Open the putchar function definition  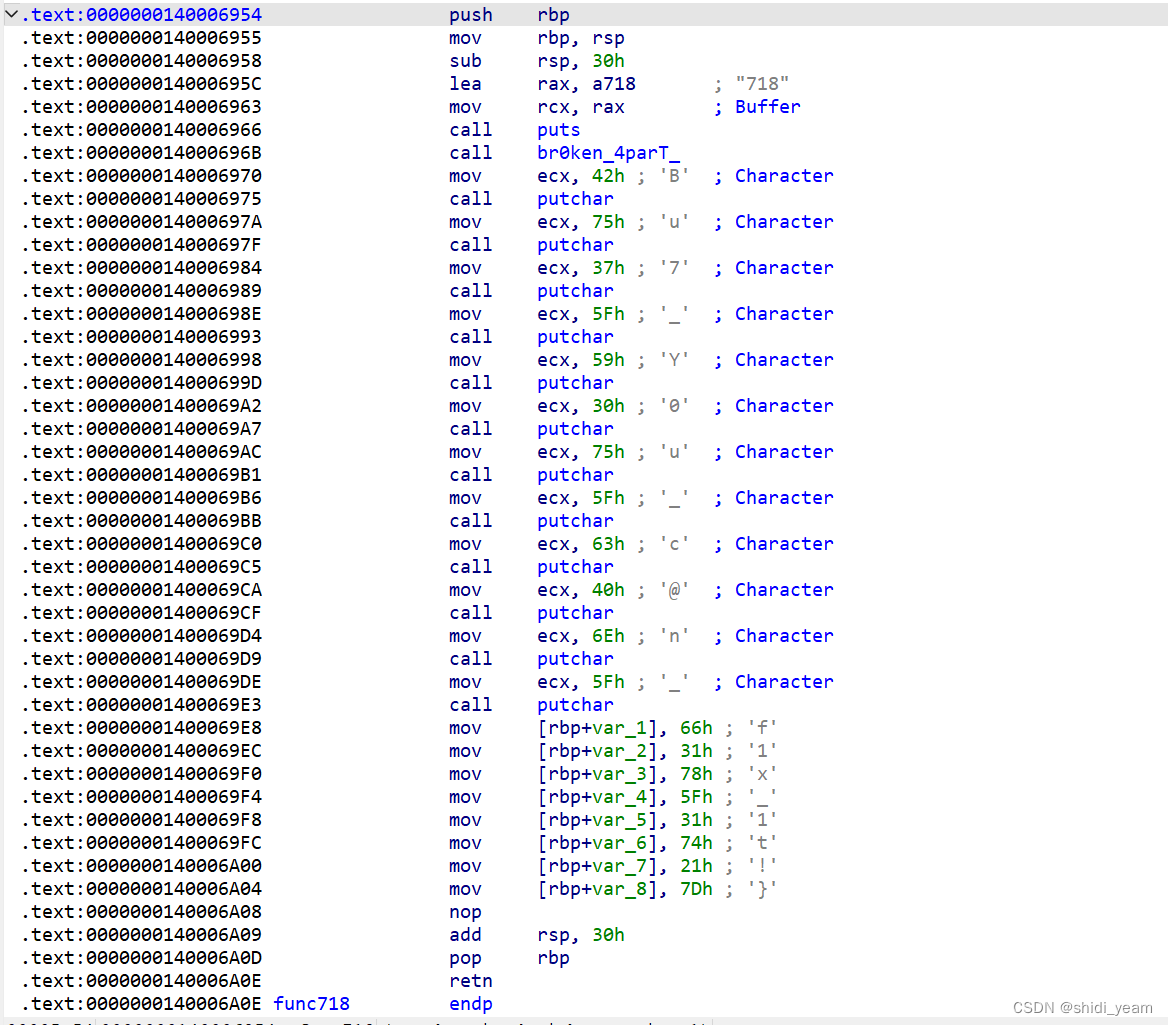point(574,198)
